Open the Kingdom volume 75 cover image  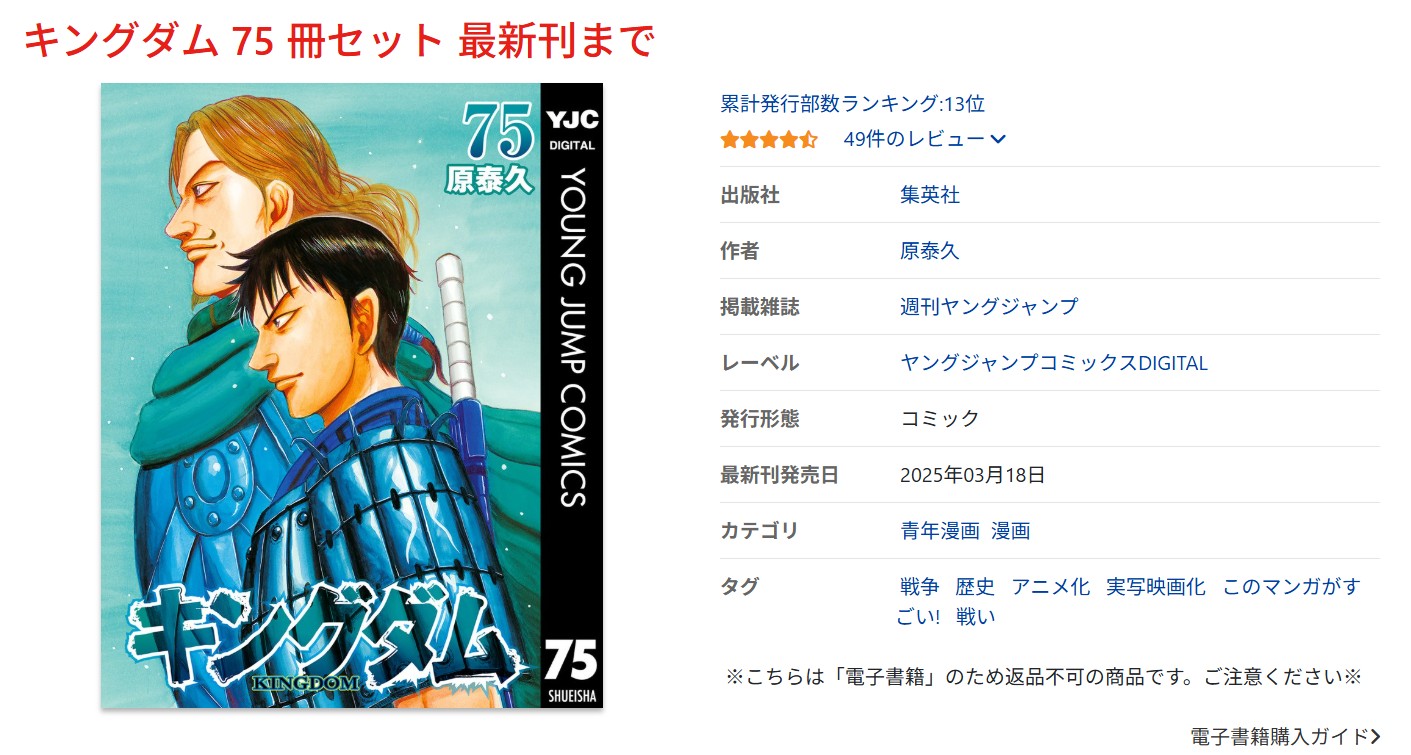click(352, 395)
